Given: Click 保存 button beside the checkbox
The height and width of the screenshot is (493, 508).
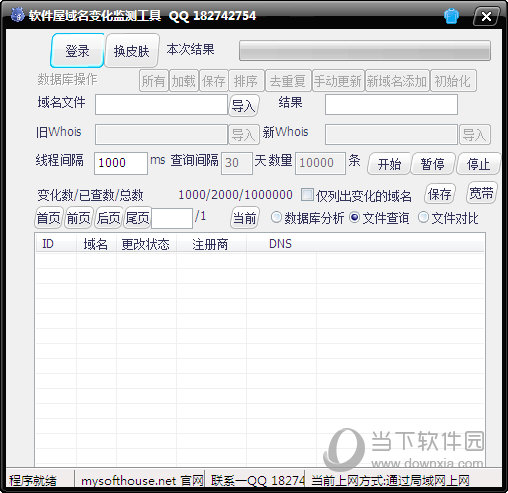Looking at the screenshot, I should pos(440,194).
